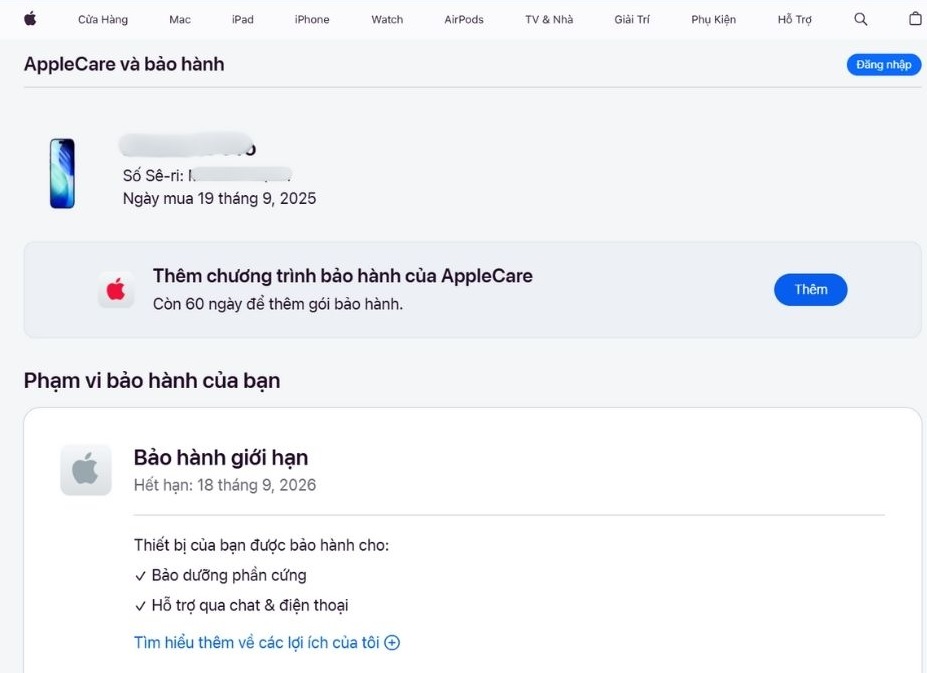
Task: Open the search icon
Action: pyautogui.click(x=860, y=18)
